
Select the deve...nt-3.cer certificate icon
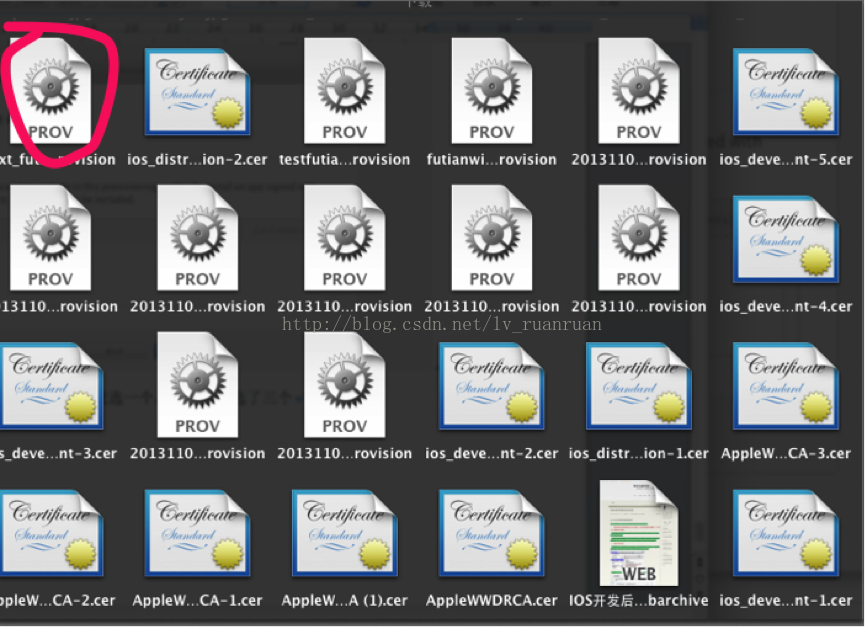(51, 386)
